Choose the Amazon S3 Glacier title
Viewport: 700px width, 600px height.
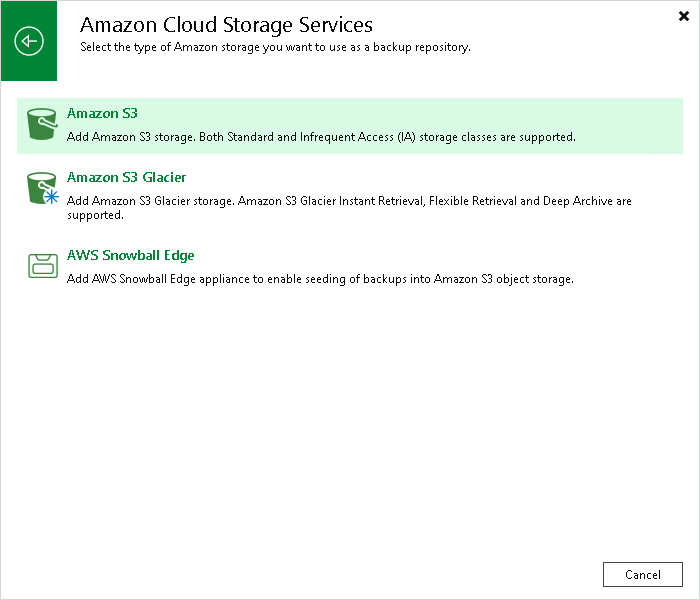126,177
